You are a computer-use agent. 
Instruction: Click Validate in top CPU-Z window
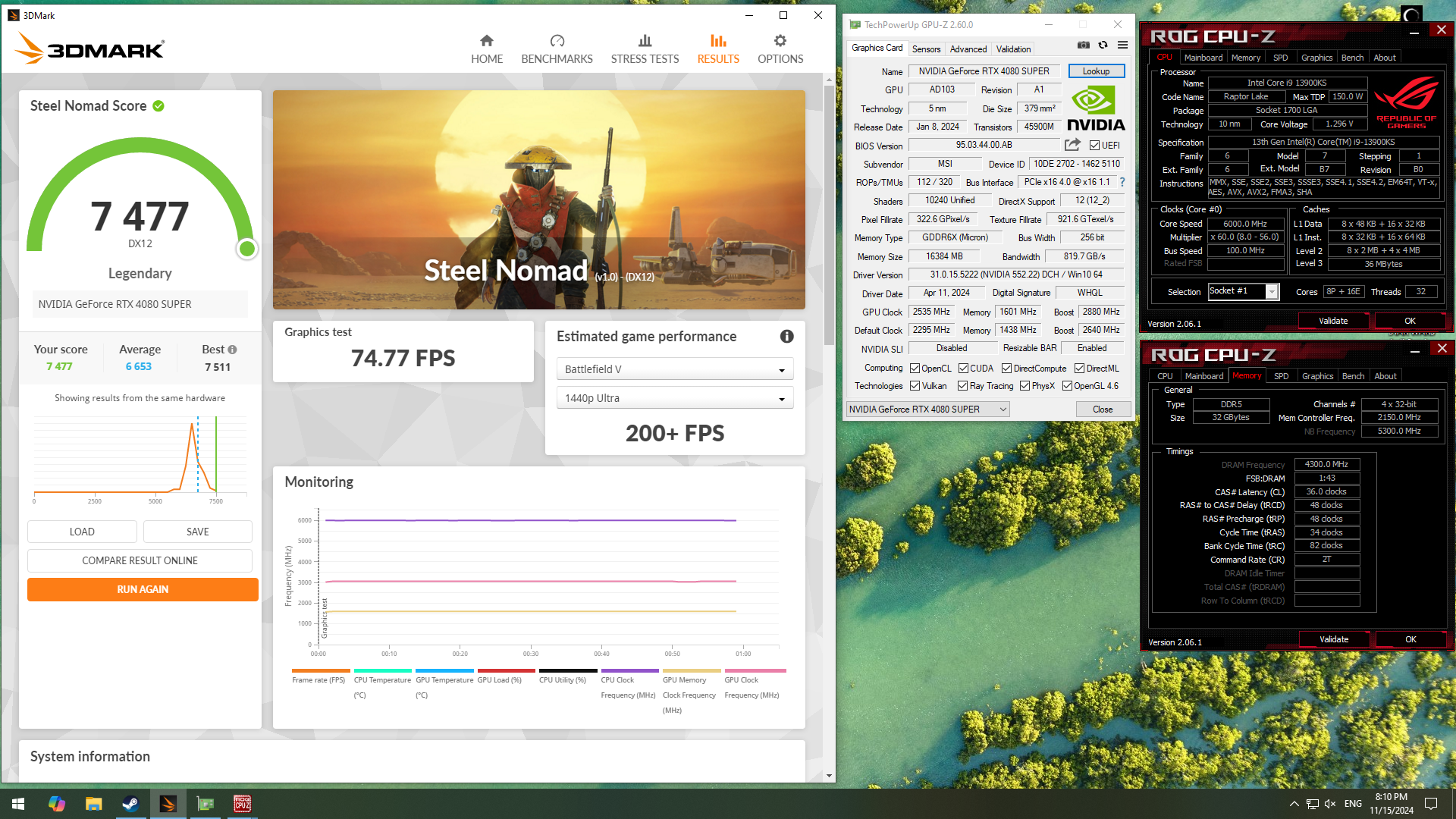coord(1333,321)
